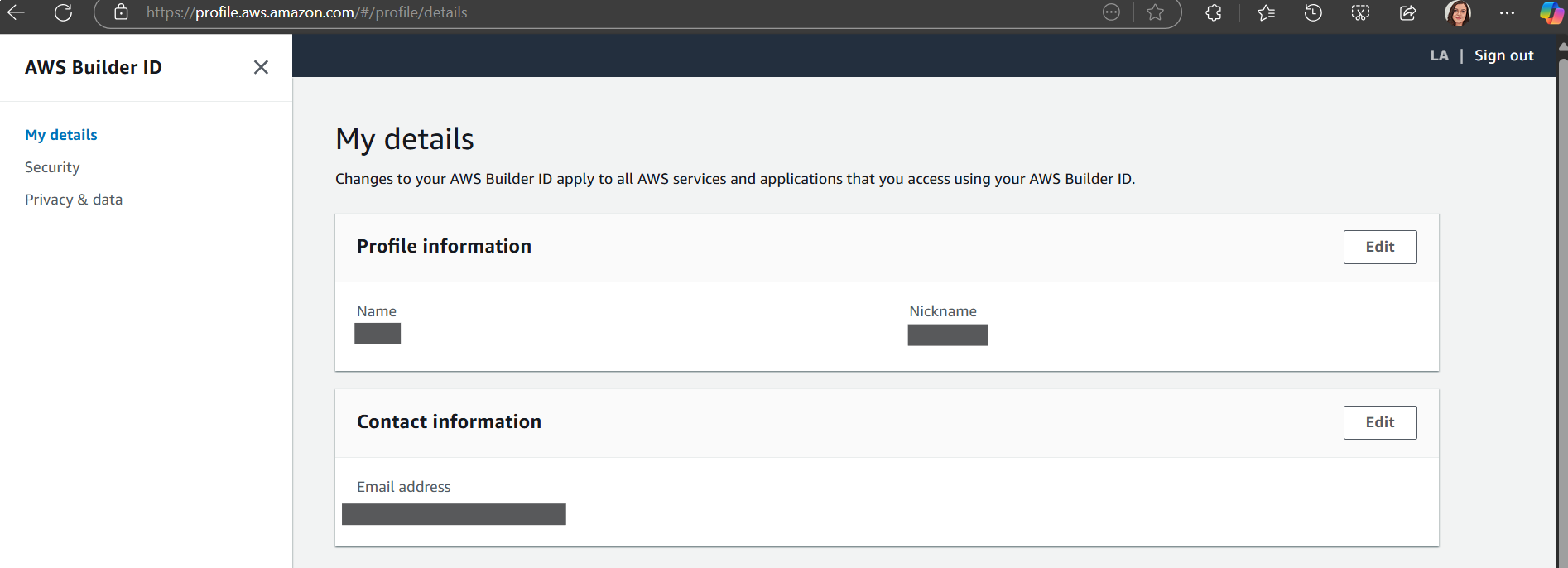Image resolution: width=1568 pixels, height=568 pixels.
Task: Click the Nickname field label
Action: (x=943, y=311)
